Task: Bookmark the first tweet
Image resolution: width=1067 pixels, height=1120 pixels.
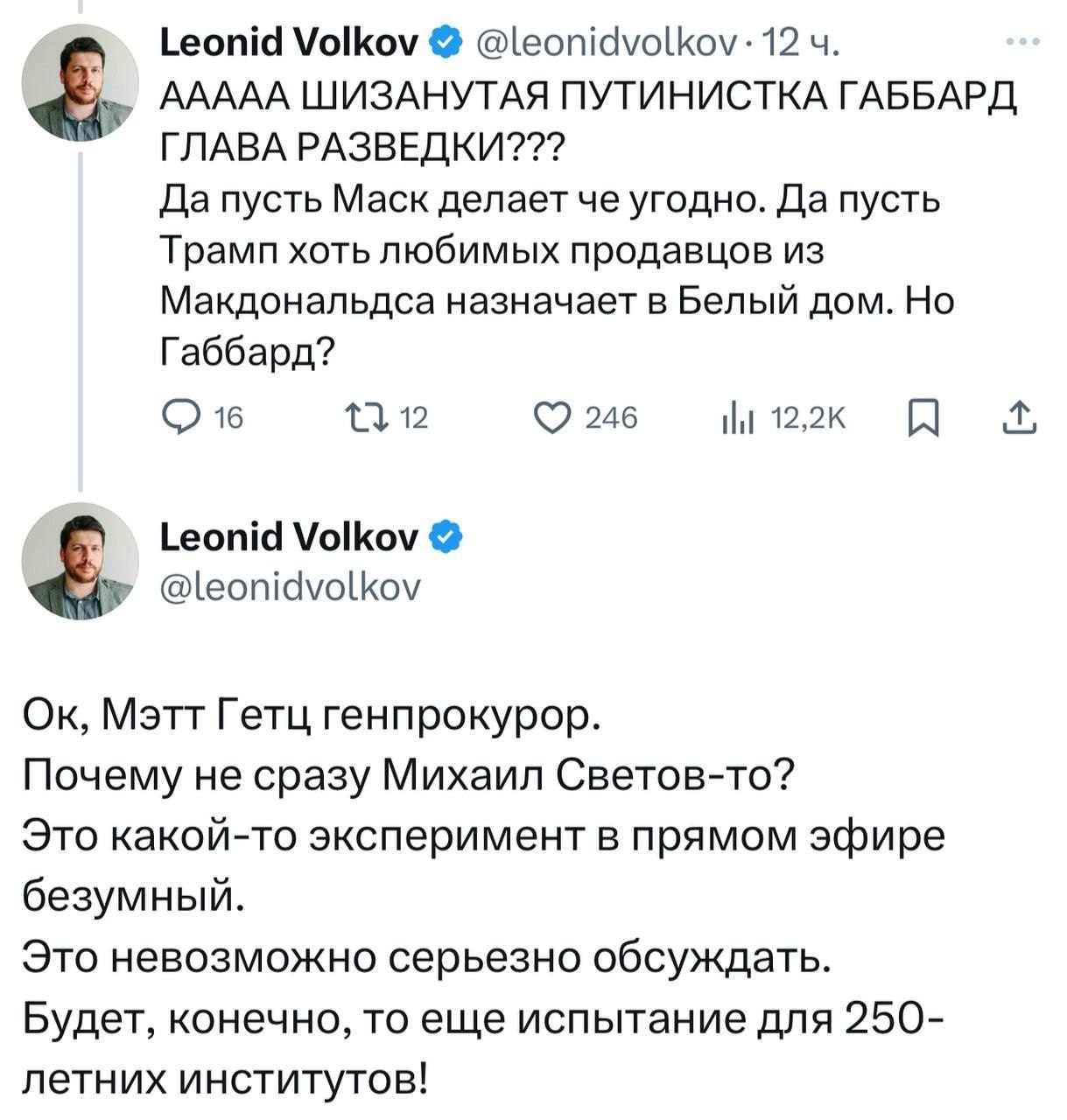Action: tap(923, 420)
